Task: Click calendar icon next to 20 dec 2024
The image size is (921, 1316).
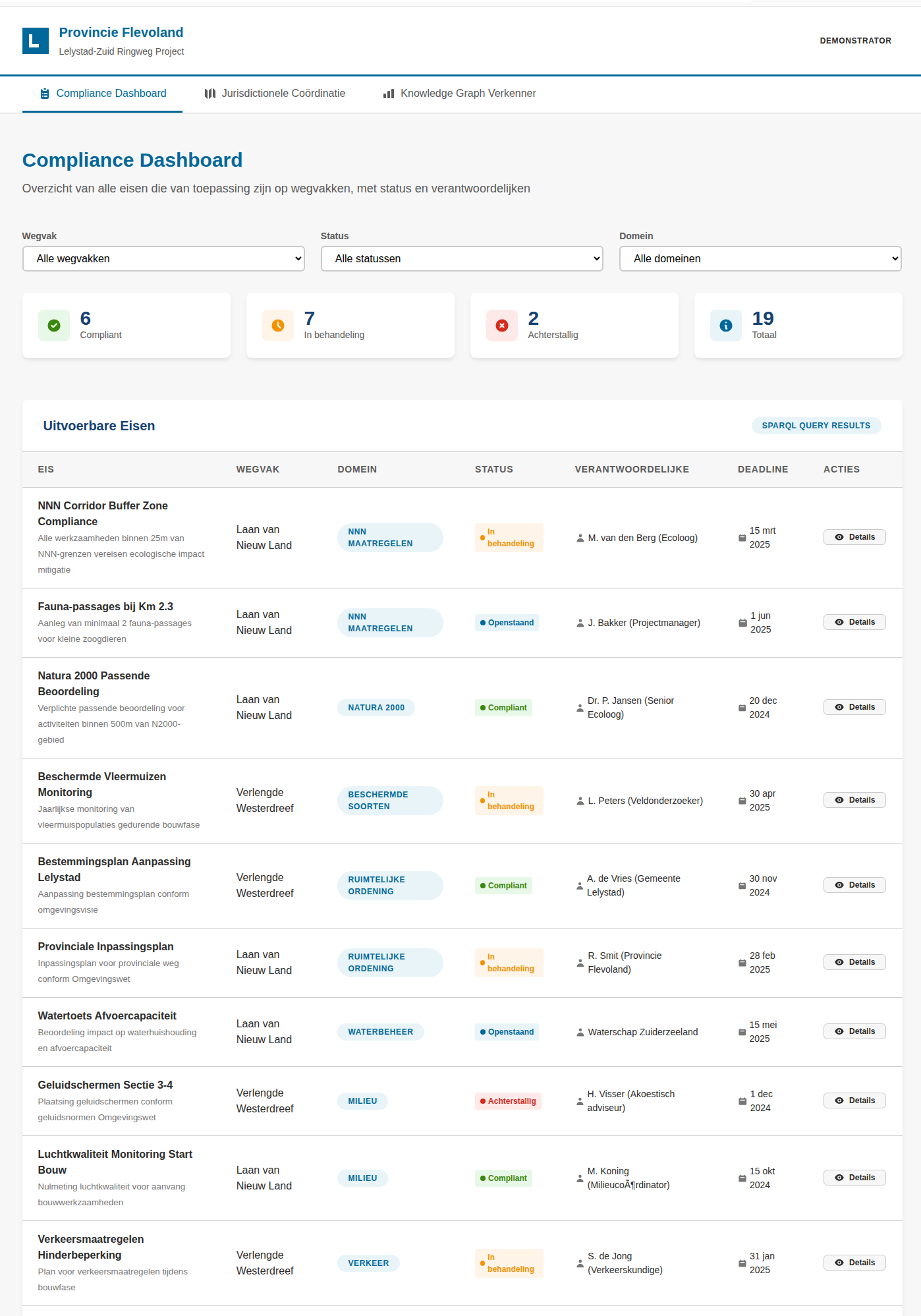Action: point(742,708)
